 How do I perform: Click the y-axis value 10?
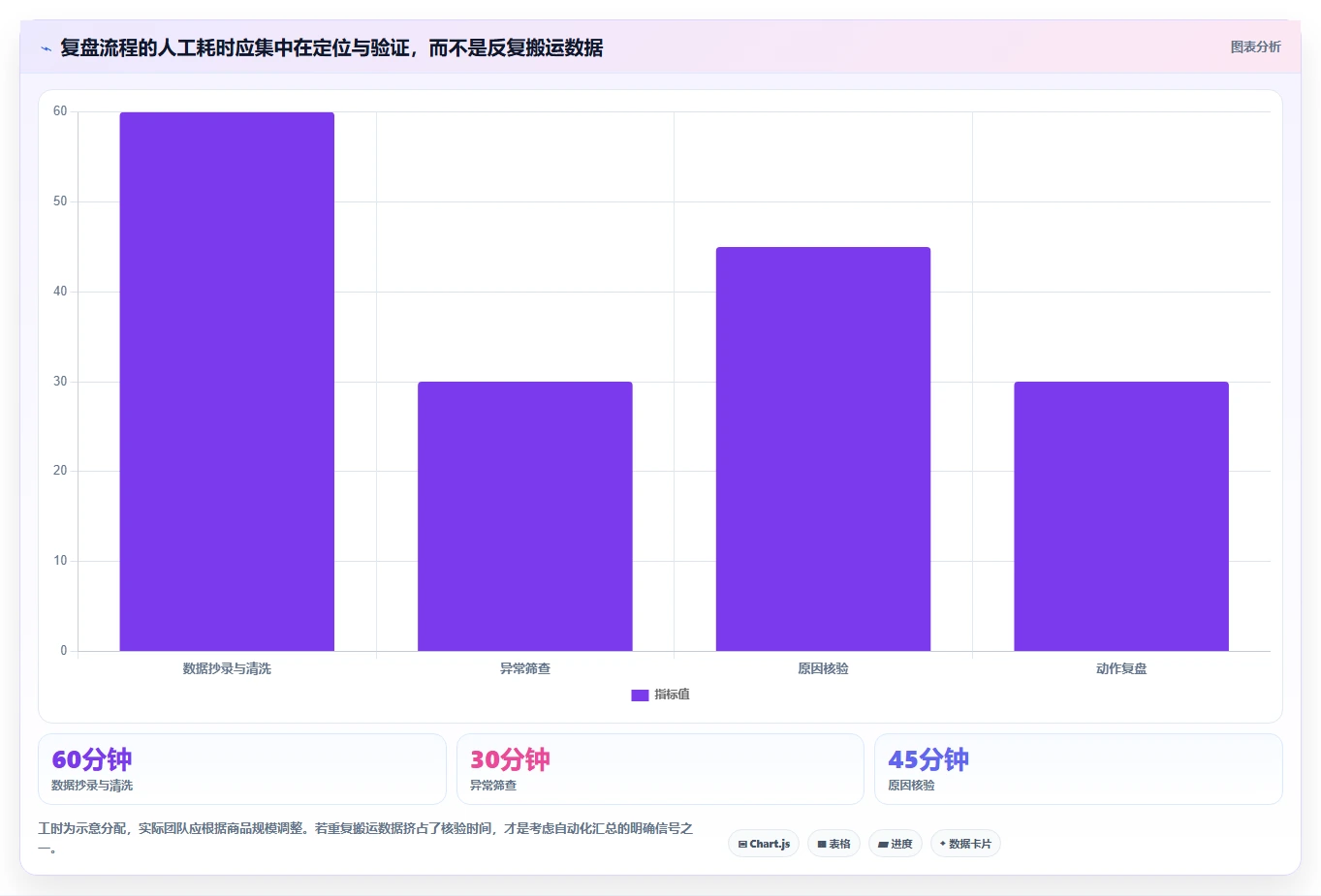(60, 561)
